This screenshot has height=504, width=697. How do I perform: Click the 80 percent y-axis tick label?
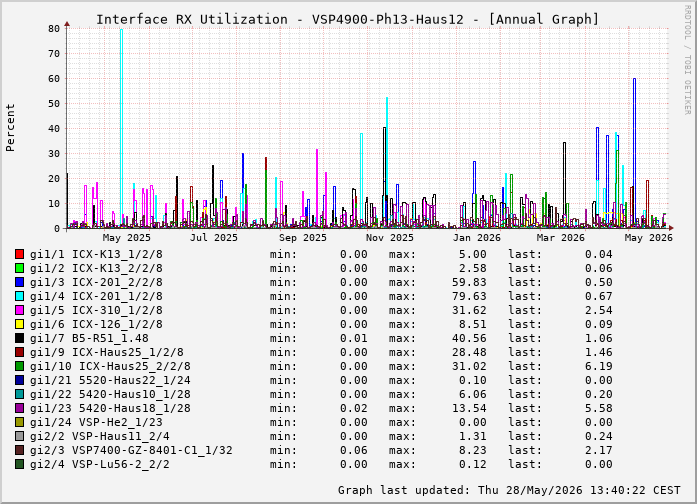click(54, 28)
